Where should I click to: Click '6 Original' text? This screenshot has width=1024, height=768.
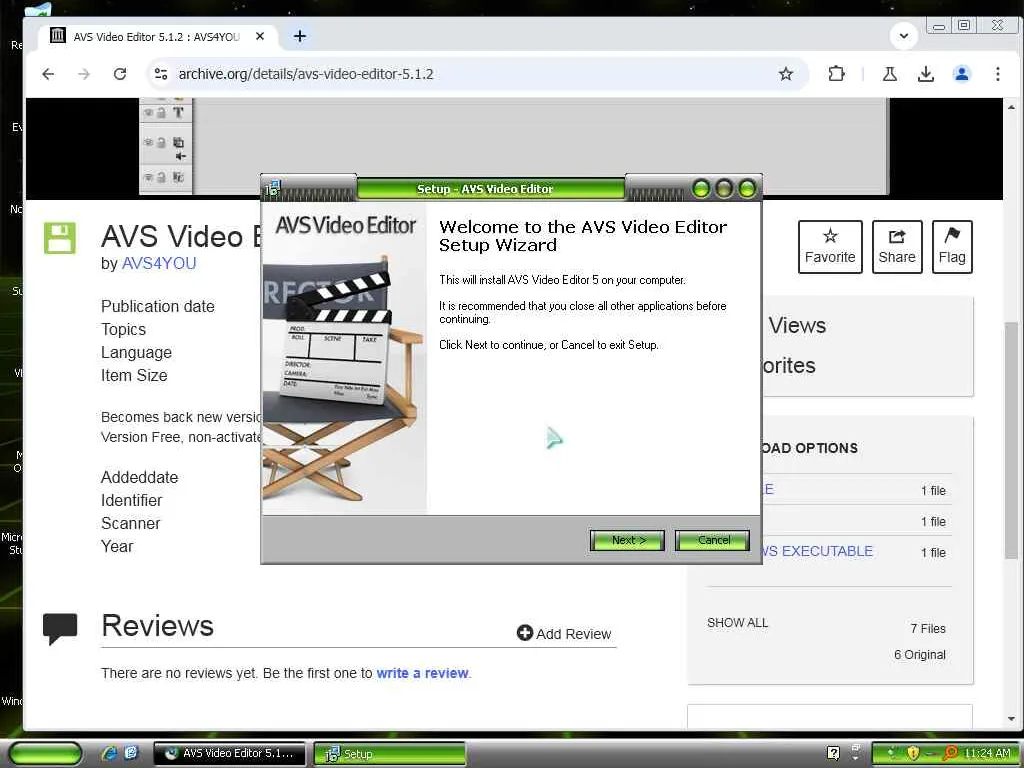click(x=920, y=654)
